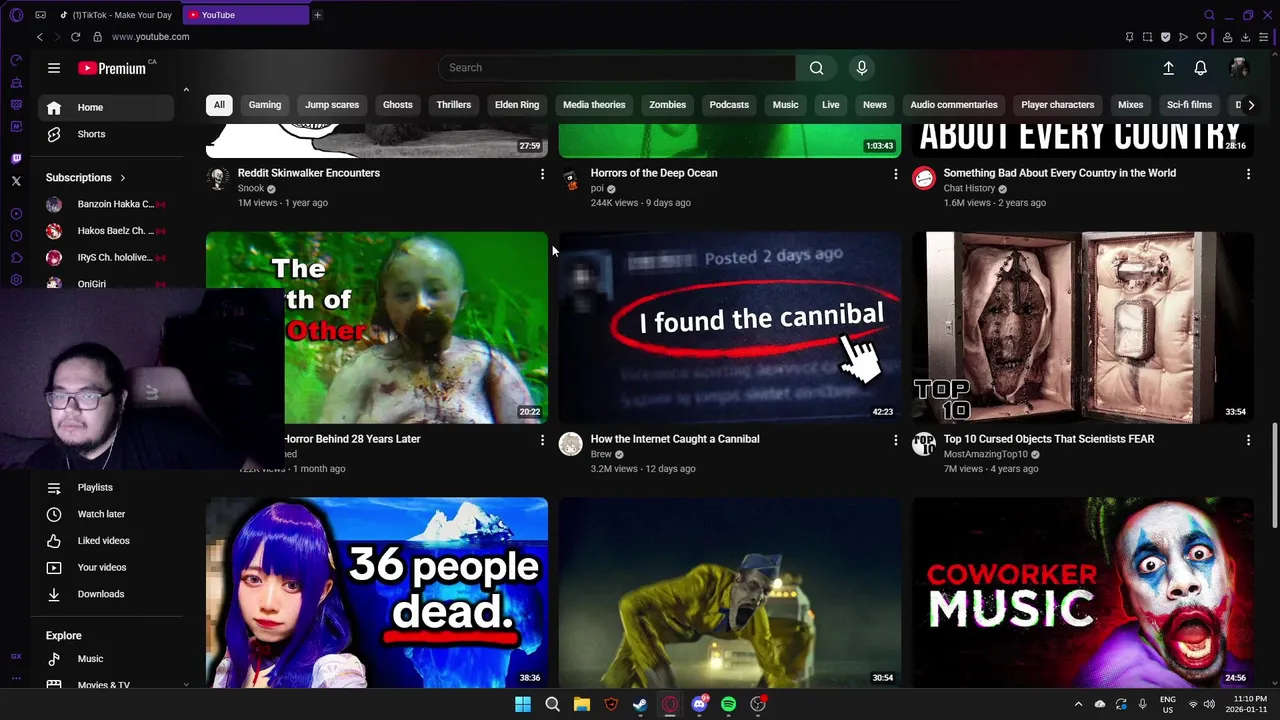
Task: Go back with the browser arrow
Action: [40, 37]
